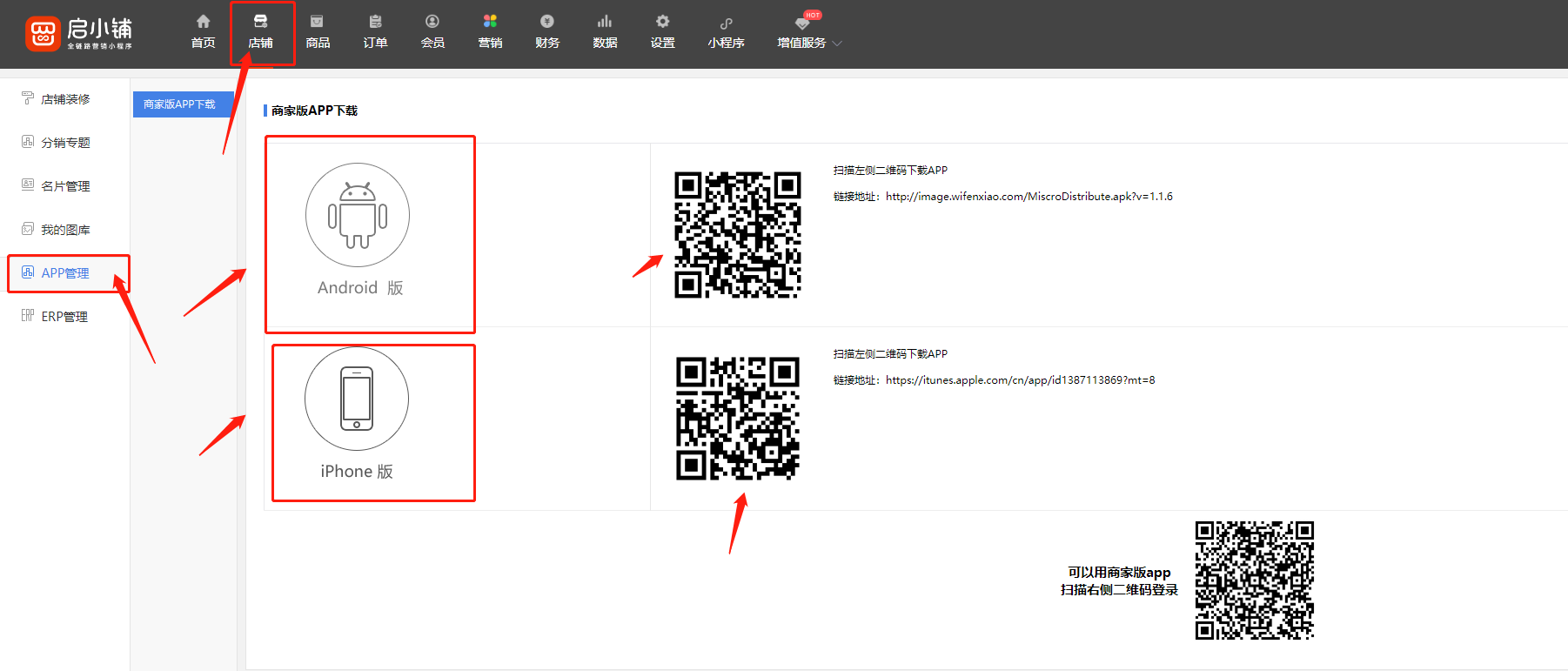Select the 商家版APP下载 tab
The image size is (1568, 671).
coord(183,104)
